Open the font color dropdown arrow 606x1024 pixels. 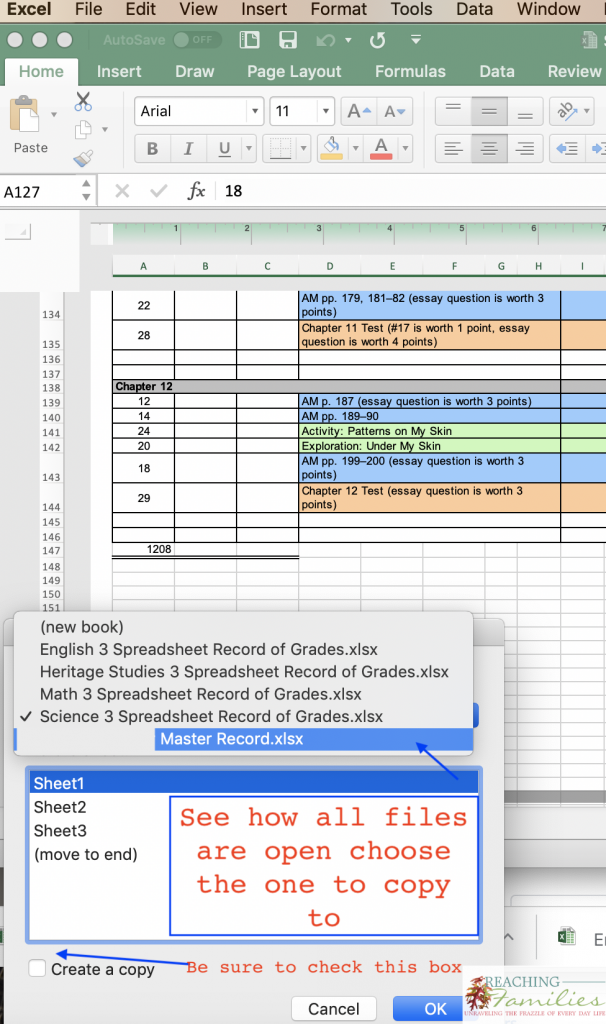click(406, 149)
